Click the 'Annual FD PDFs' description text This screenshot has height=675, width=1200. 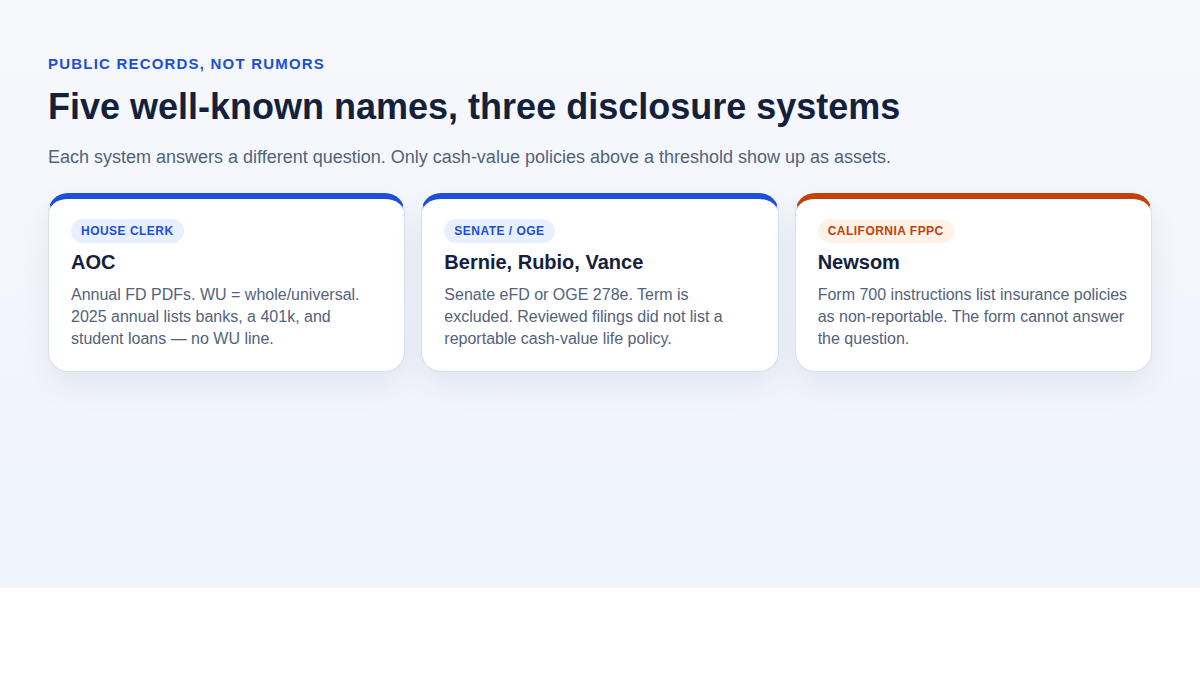tap(215, 317)
